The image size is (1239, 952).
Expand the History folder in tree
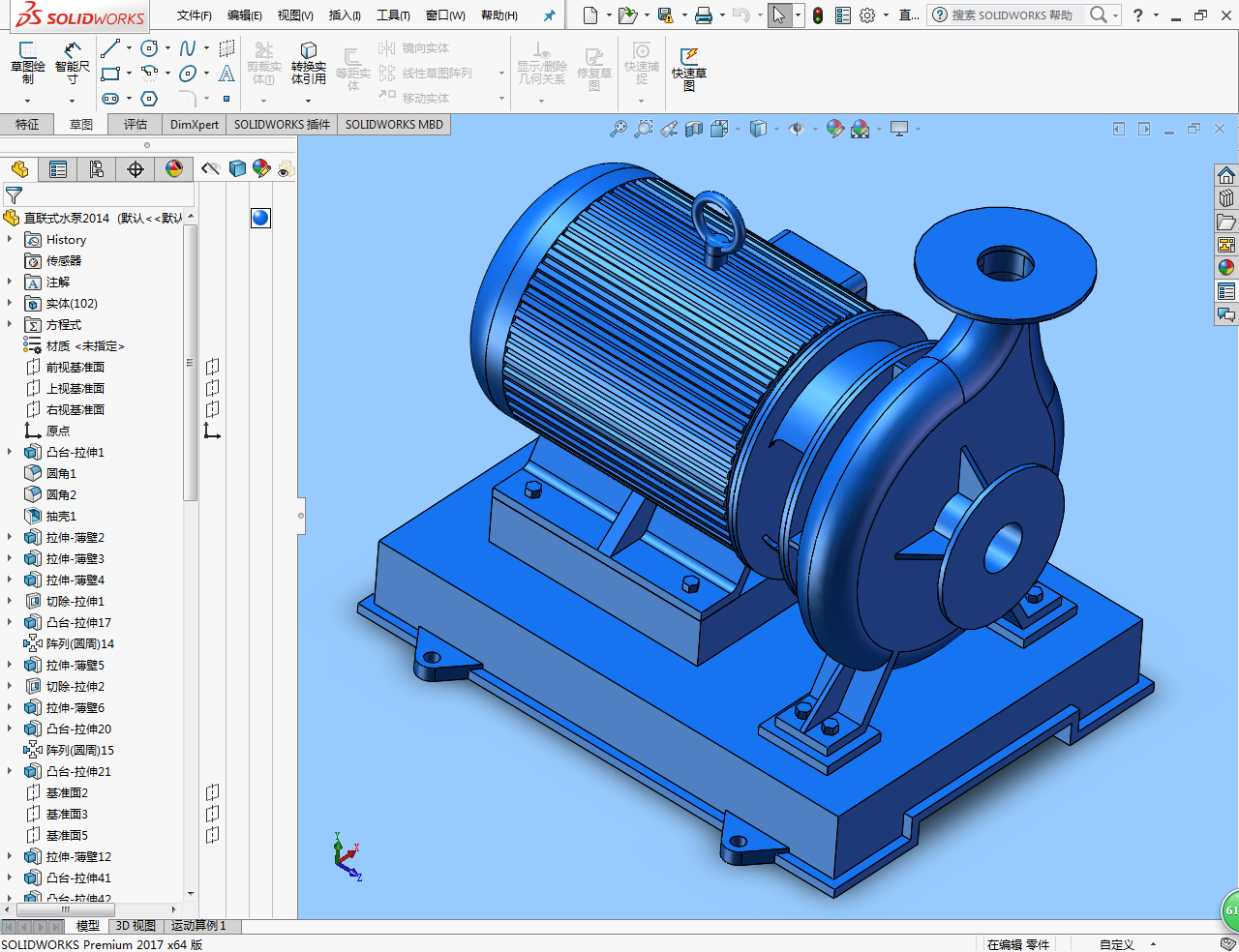[10, 239]
